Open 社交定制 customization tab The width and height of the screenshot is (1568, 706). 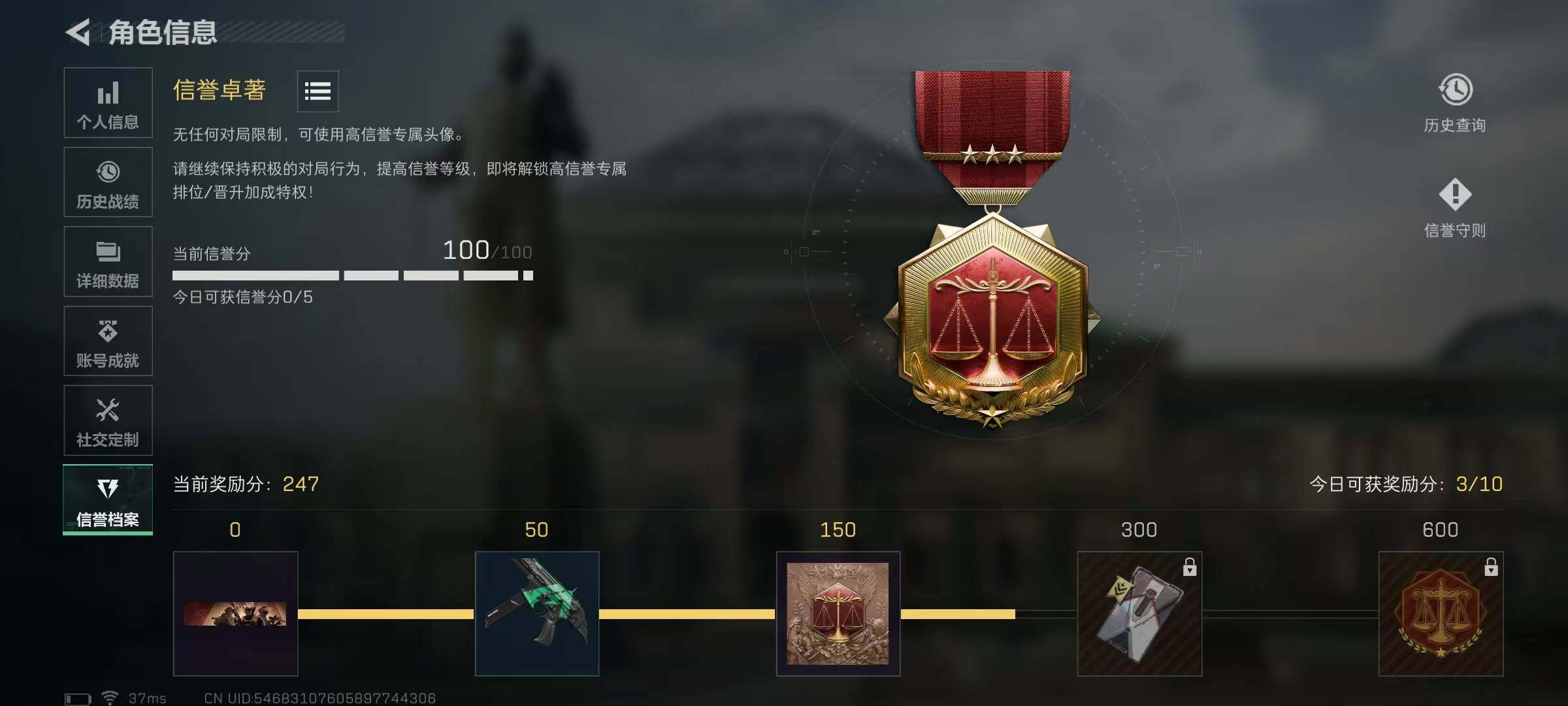(108, 420)
